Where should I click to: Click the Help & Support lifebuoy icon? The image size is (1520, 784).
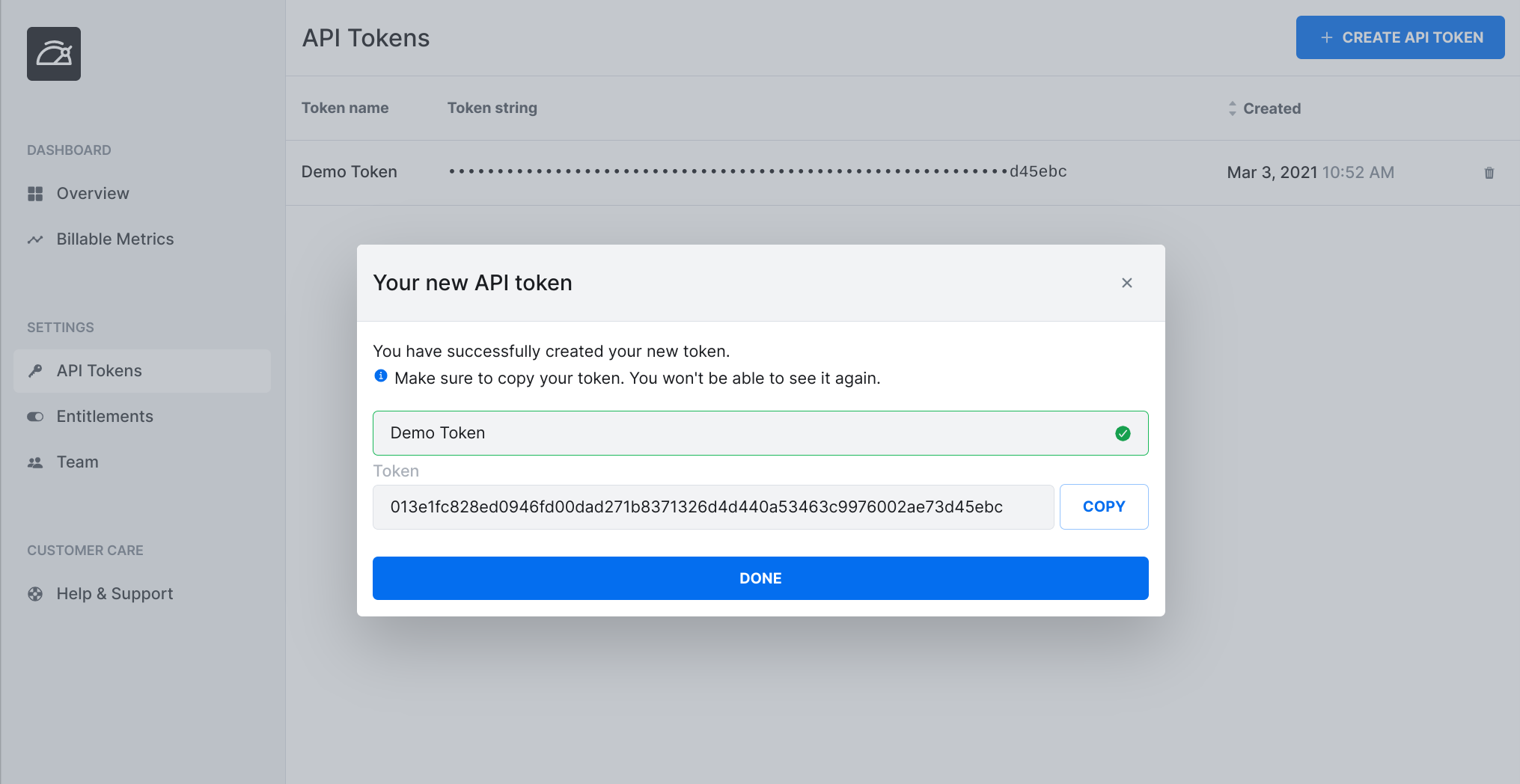(x=35, y=594)
